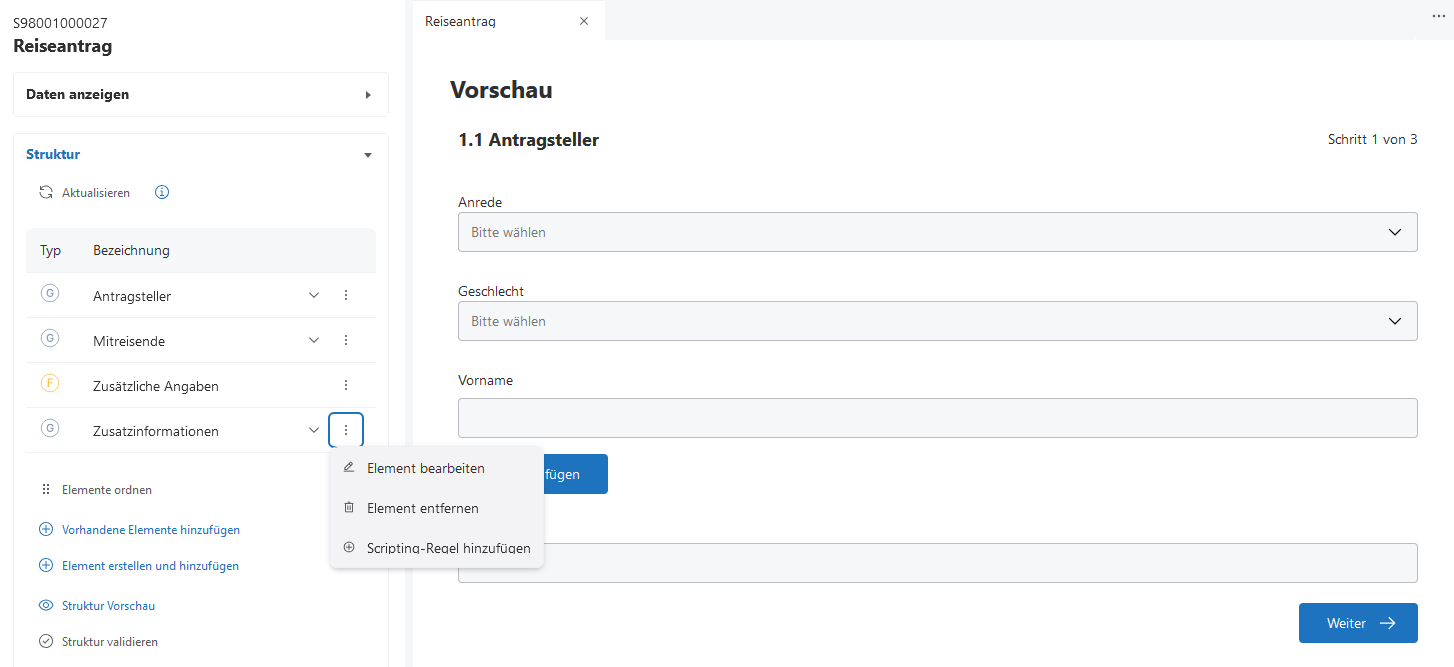
Task: Open three-dot menu for Mitreisende row
Action: 346,340
